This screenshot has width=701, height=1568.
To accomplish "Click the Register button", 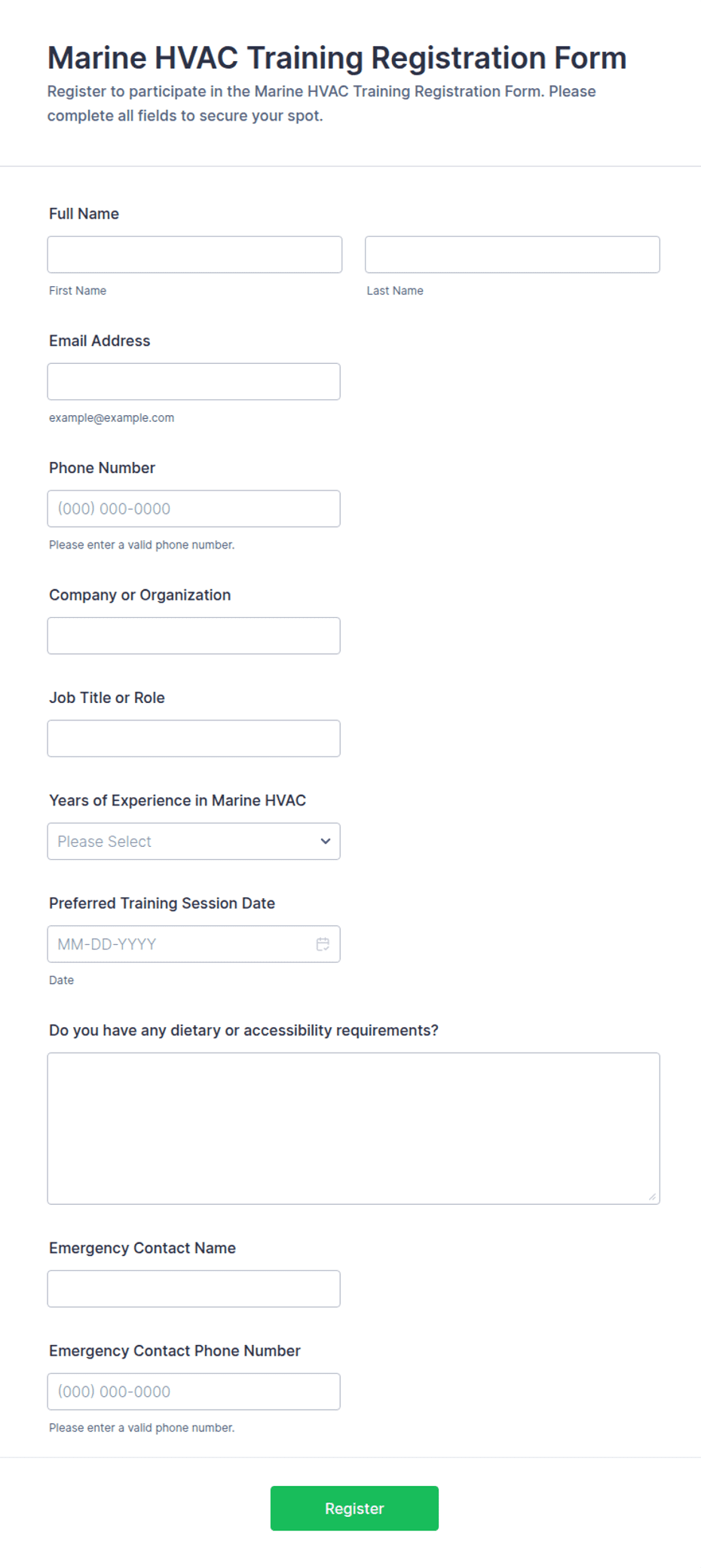I will [354, 1508].
